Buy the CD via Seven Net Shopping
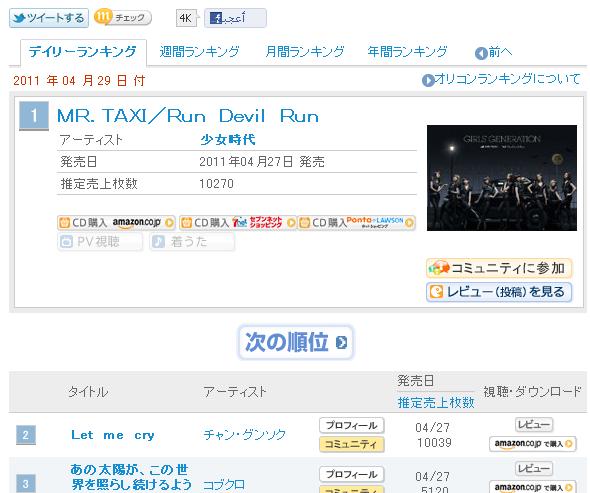Screen dimensions: 590x493 pyautogui.click(x=238, y=223)
